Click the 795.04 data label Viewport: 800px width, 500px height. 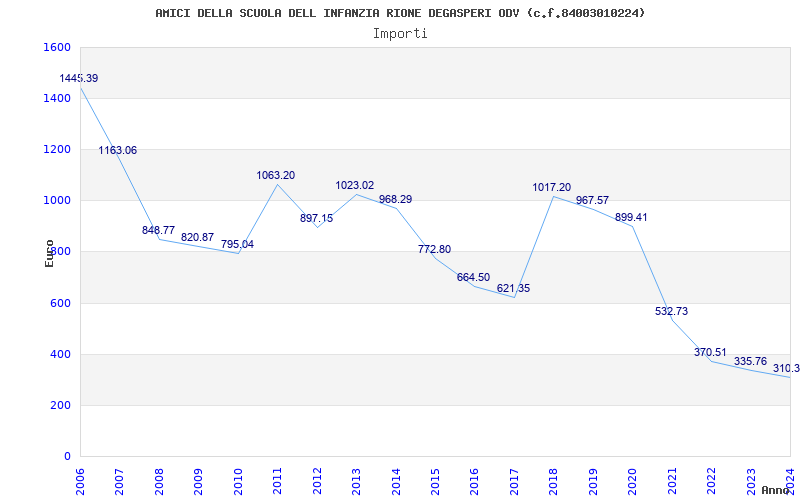point(237,244)
